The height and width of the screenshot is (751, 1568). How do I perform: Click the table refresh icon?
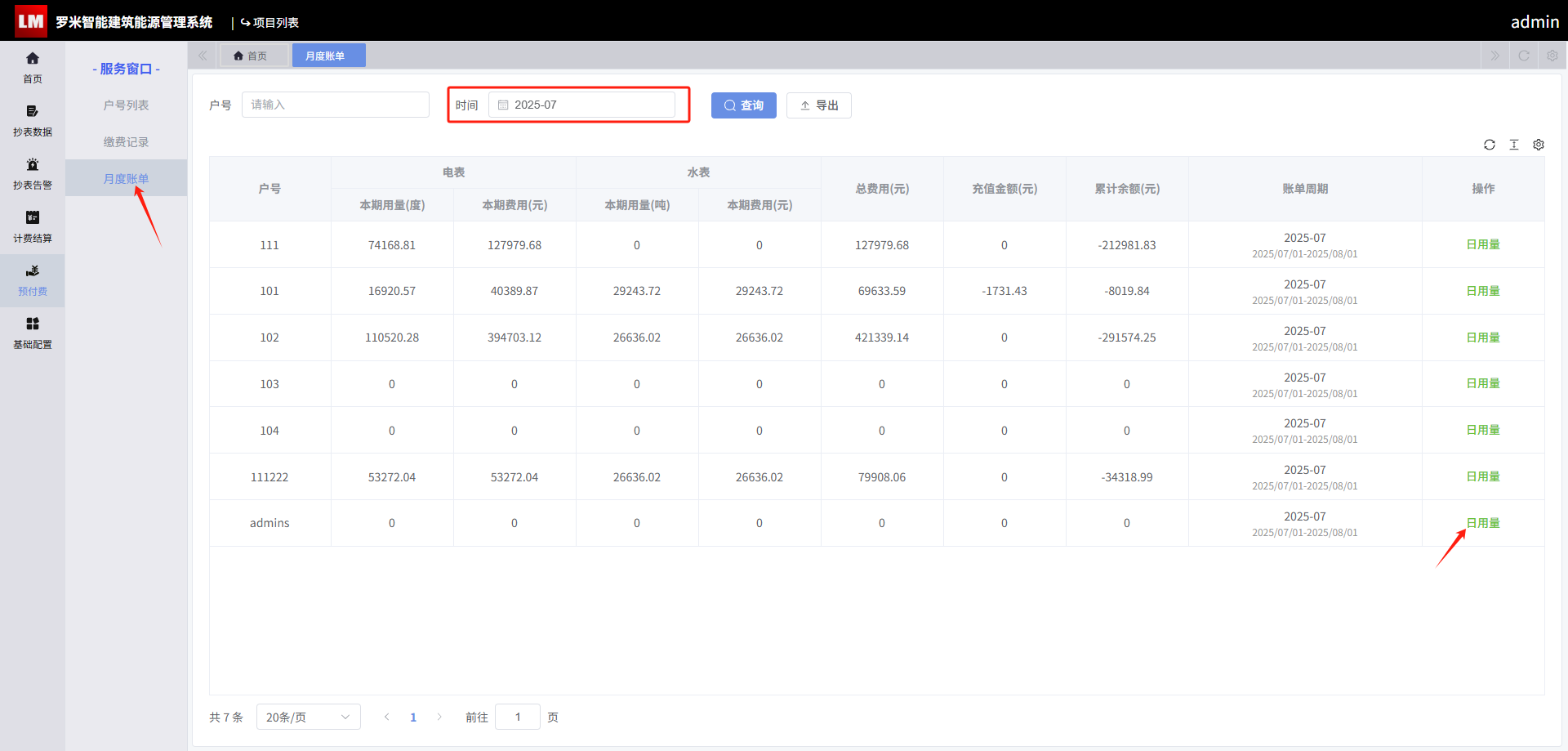1490,145
